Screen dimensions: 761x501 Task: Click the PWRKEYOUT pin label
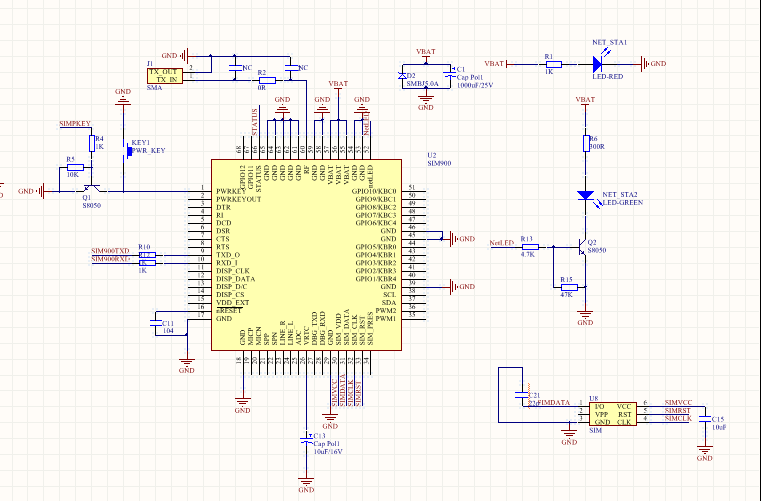tap(239, 199)
